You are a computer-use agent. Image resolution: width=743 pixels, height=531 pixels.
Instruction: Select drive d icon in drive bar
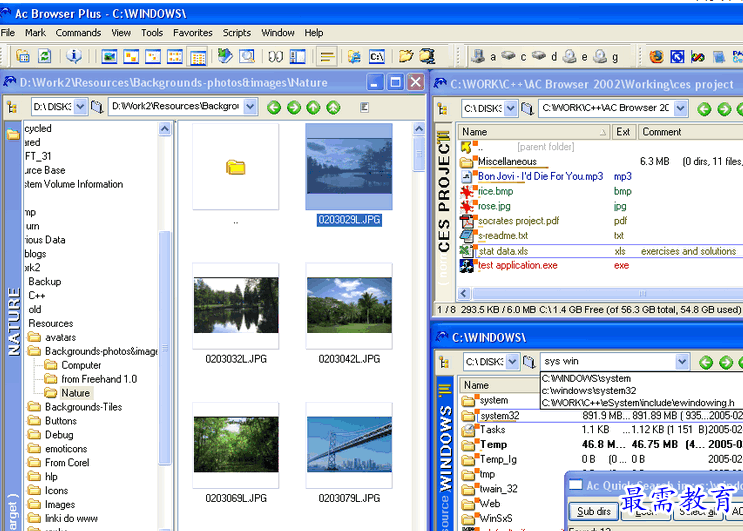539,56
